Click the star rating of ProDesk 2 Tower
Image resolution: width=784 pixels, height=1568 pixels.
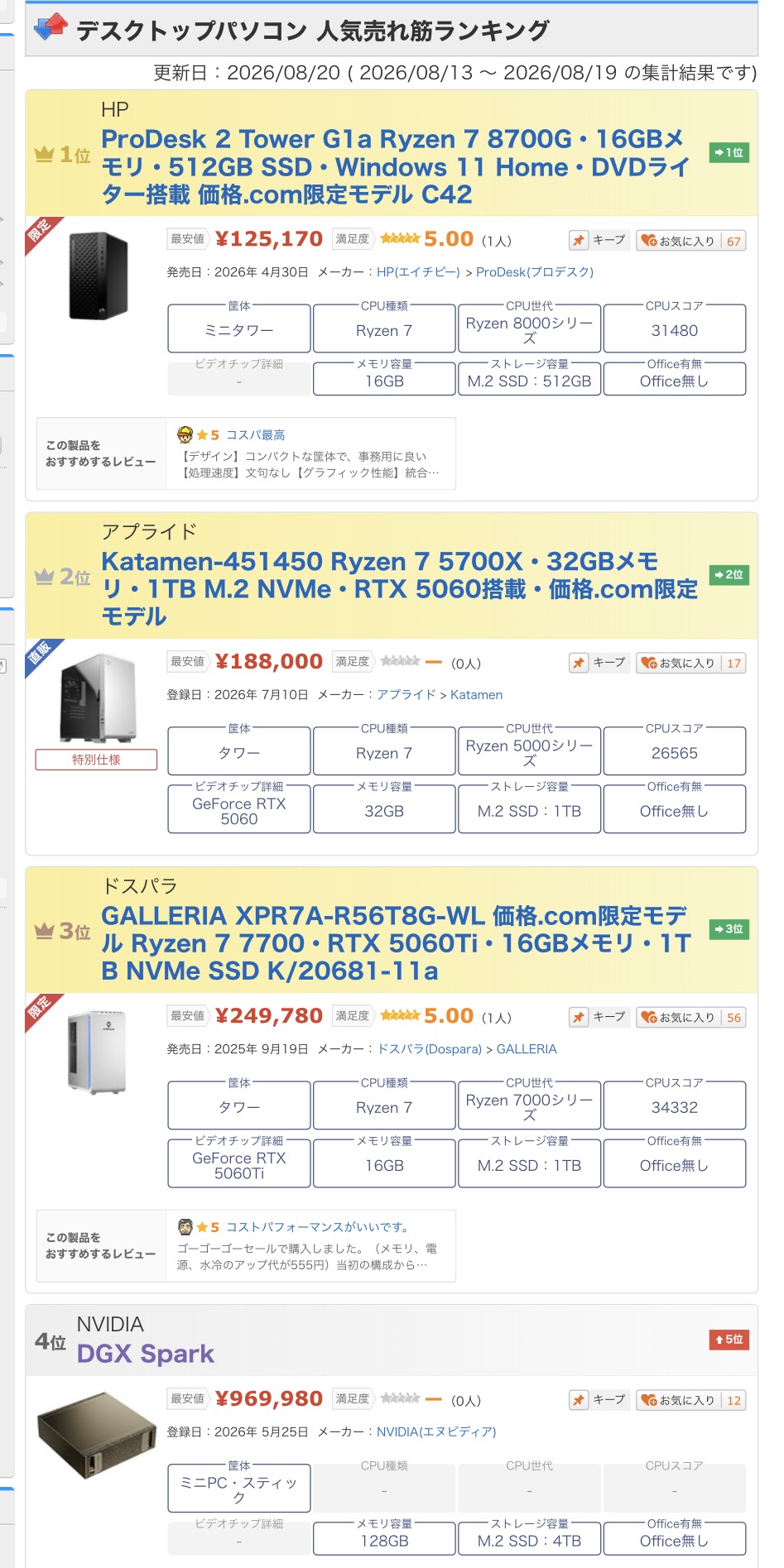(400, 238)
